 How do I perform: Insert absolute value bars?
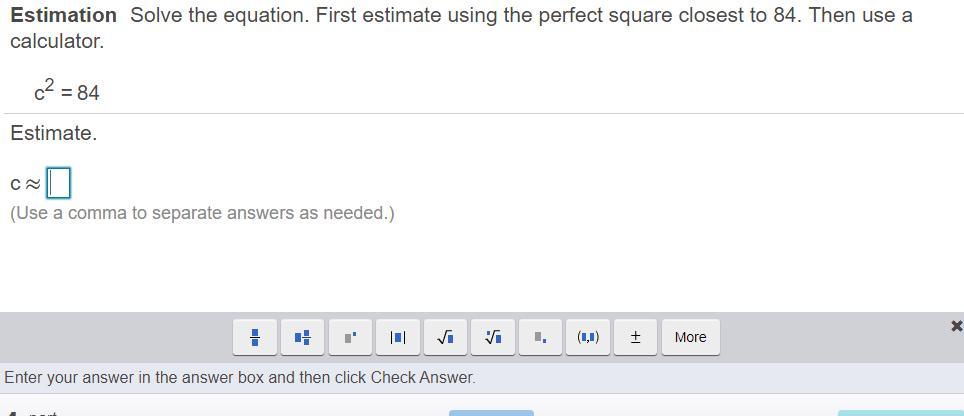pos(397,337)
